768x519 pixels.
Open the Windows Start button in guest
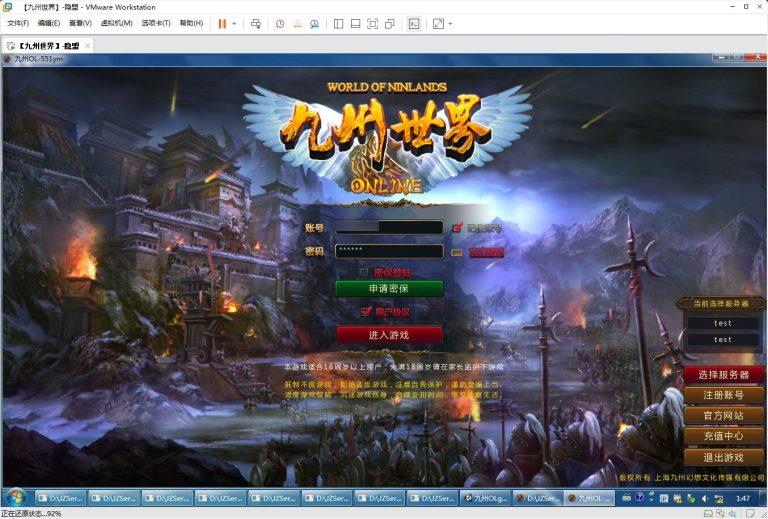pyautogui.click(x=15, y=498)
